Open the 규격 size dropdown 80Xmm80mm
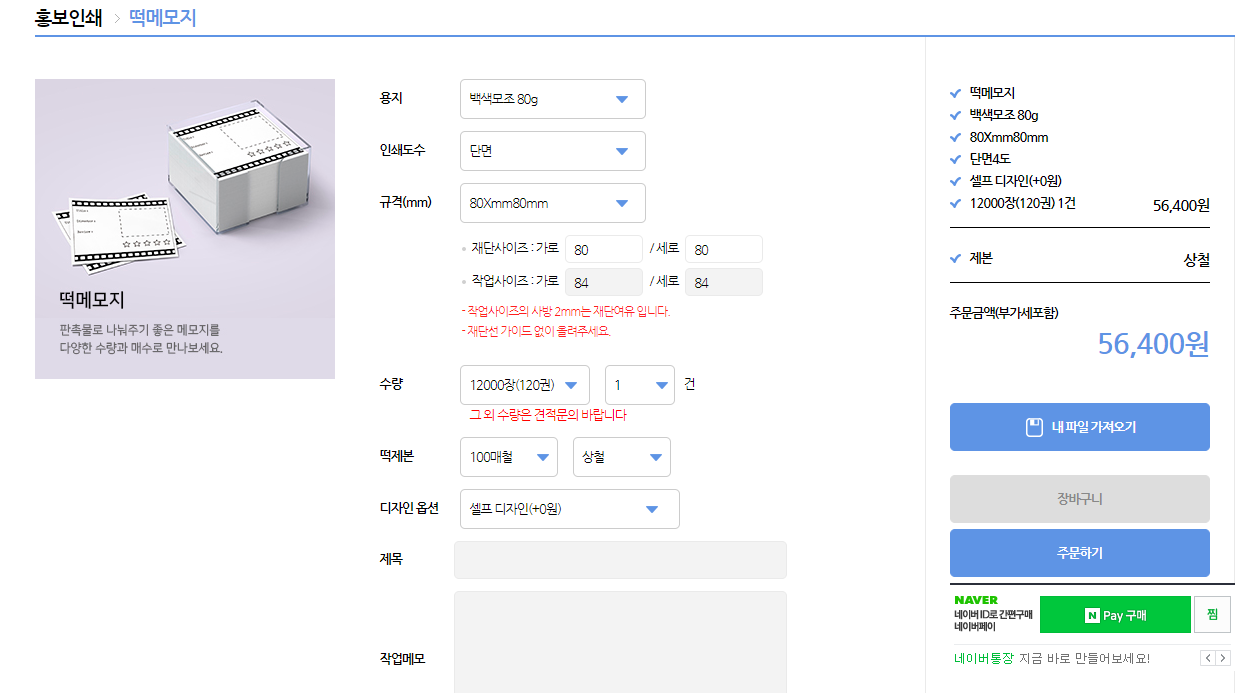The width and height of the screenshot is (1253, 693). pos(552,203)
